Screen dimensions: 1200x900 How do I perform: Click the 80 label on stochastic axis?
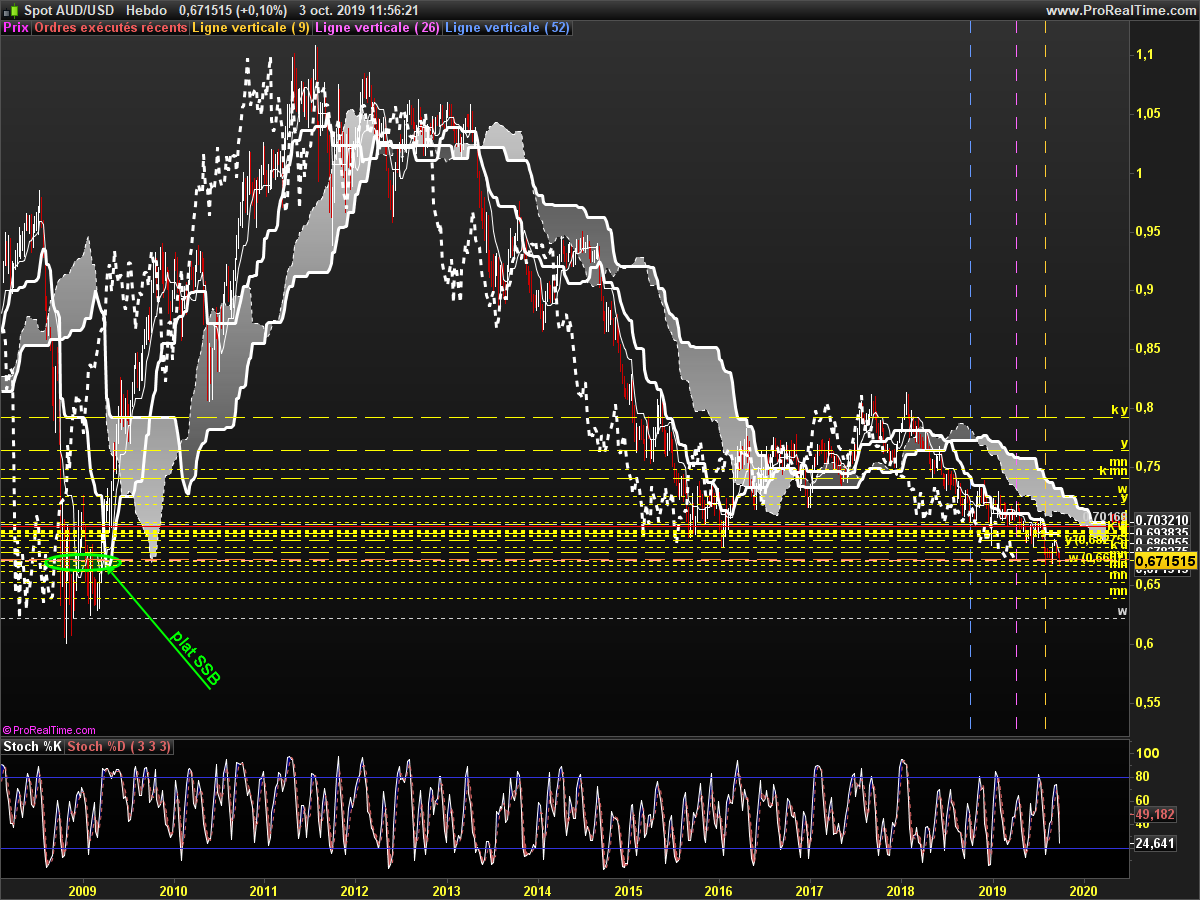pyautogui.click(x=1143, y=777)
